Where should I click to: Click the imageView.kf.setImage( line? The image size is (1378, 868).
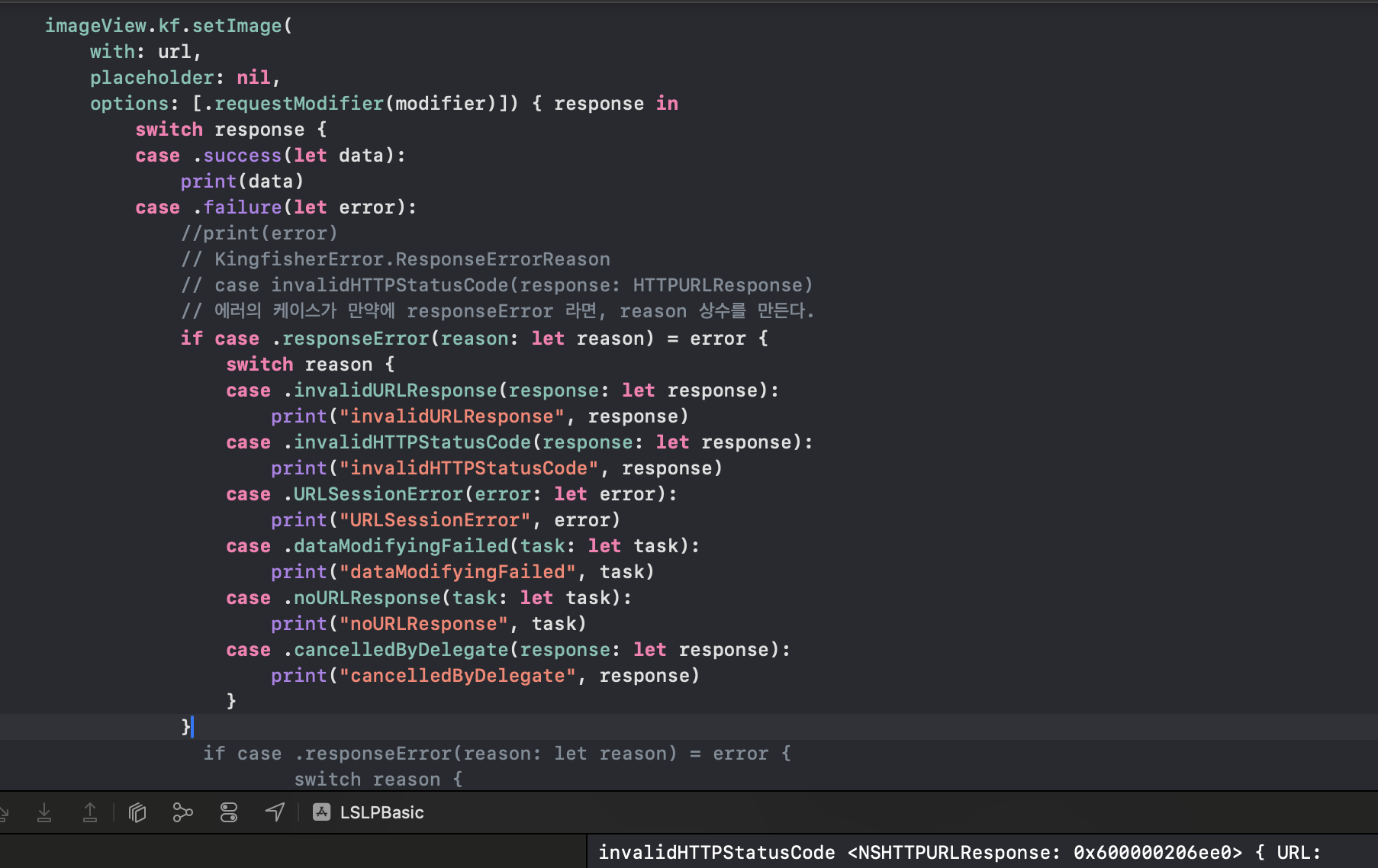point(169,26)
